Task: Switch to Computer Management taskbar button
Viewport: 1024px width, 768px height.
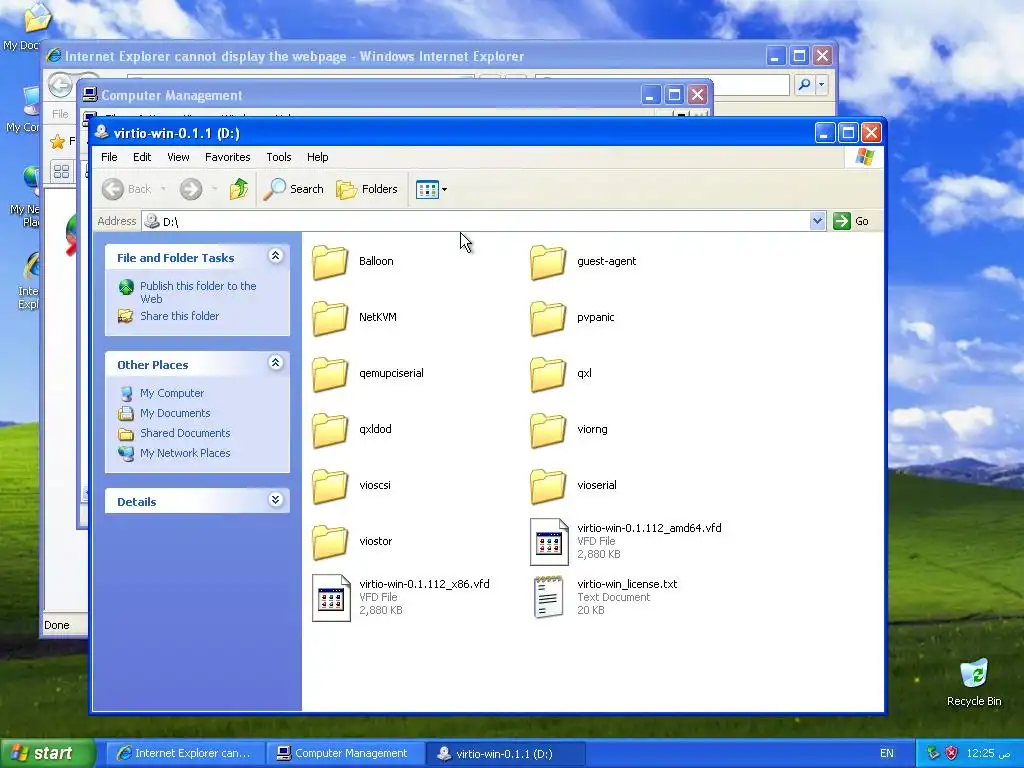Action: (345, 754)
